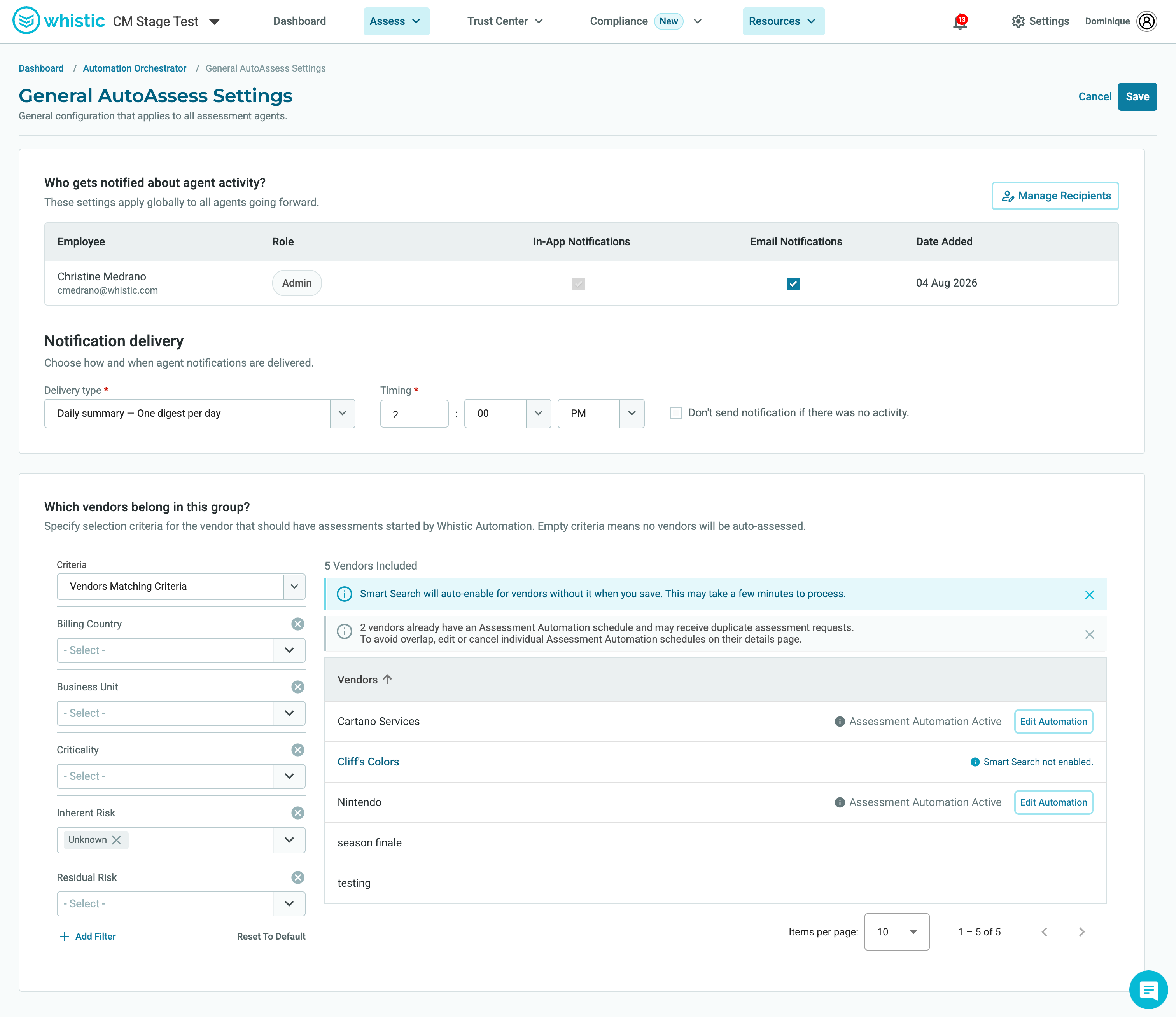This screenshot has width=1176, height=1017.
Task: Toggle email notifications for Christine Medrano
Action: 793,283
